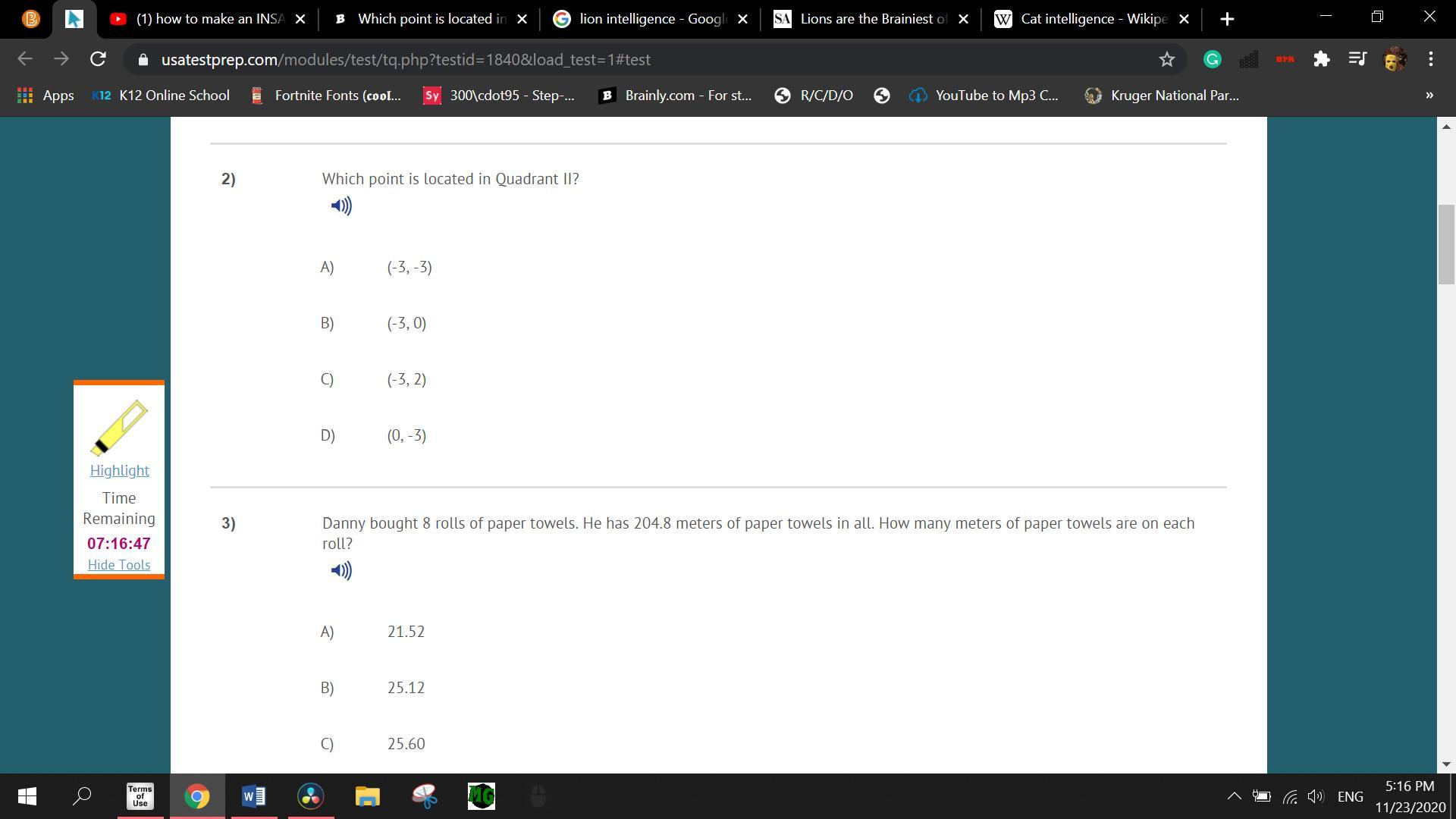Select answer C) (-3, 2)
This screenshot has width=1456, height=819.
406,379
